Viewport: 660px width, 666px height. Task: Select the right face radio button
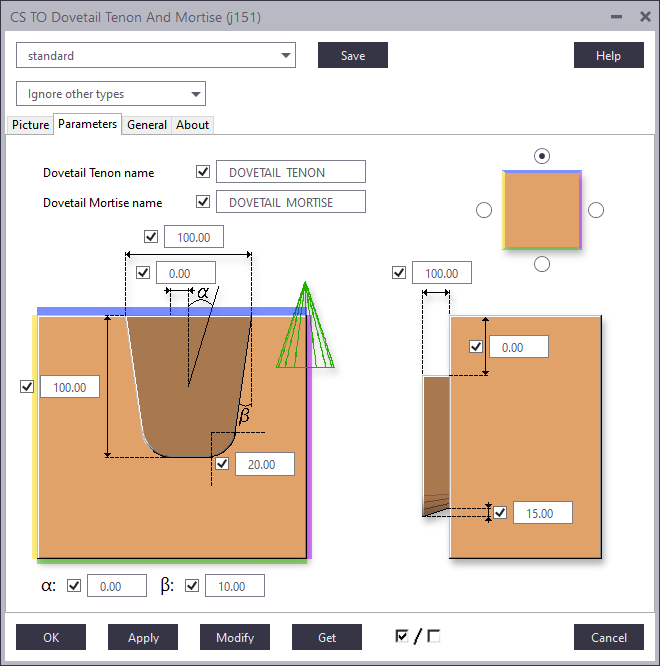(x=596, y=210)
